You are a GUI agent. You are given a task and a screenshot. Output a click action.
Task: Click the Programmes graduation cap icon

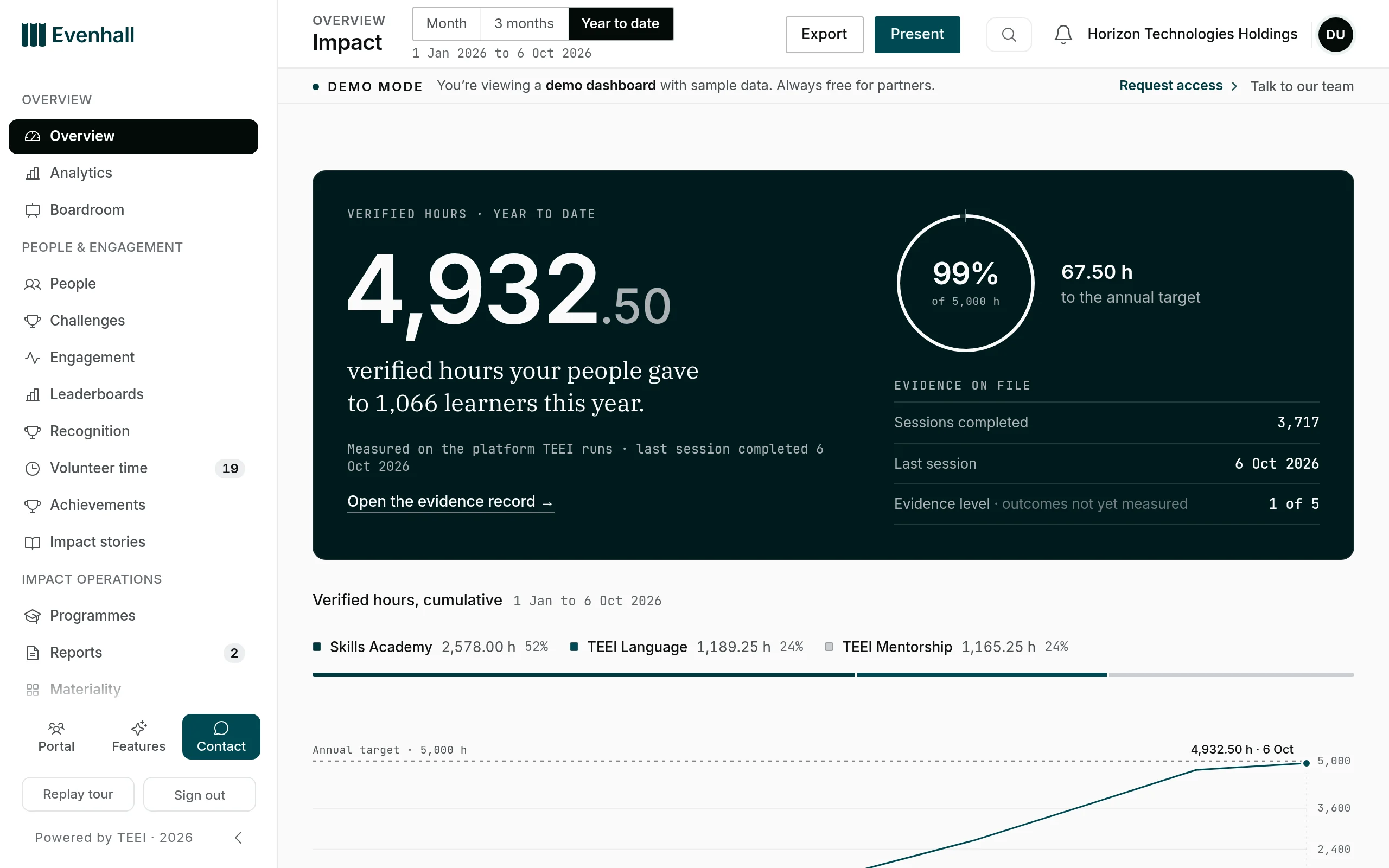click(x=32, y=615)
